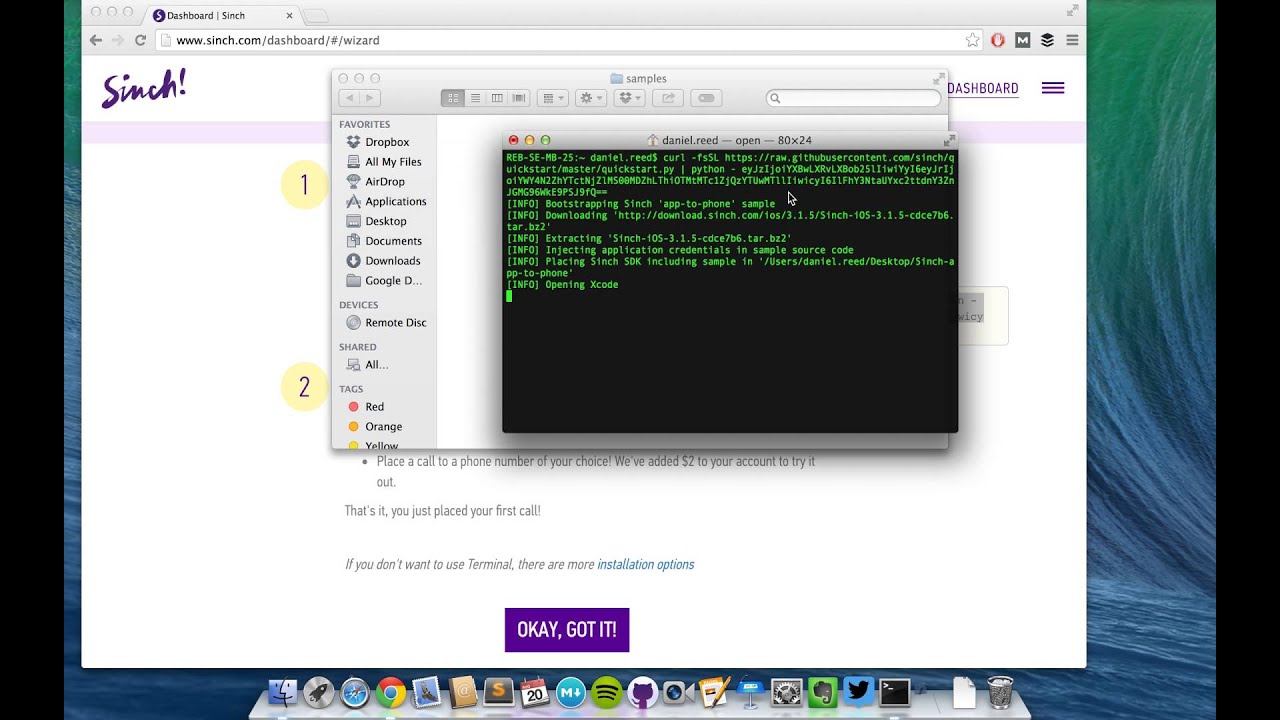Click the OKAY, GOT IT! button

(567, 630)
